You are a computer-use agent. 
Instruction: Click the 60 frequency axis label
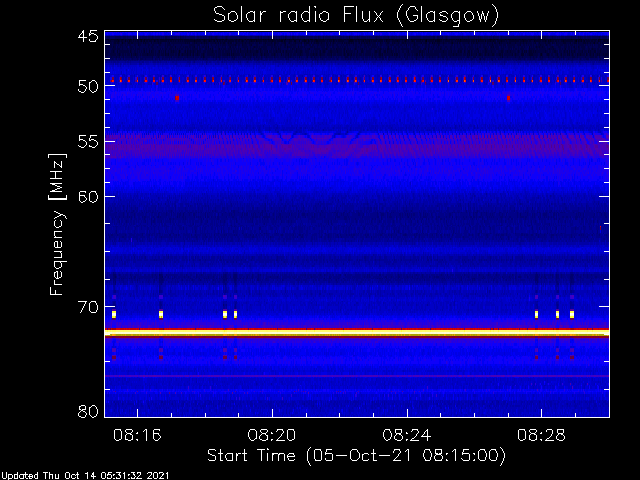point(88,197)
